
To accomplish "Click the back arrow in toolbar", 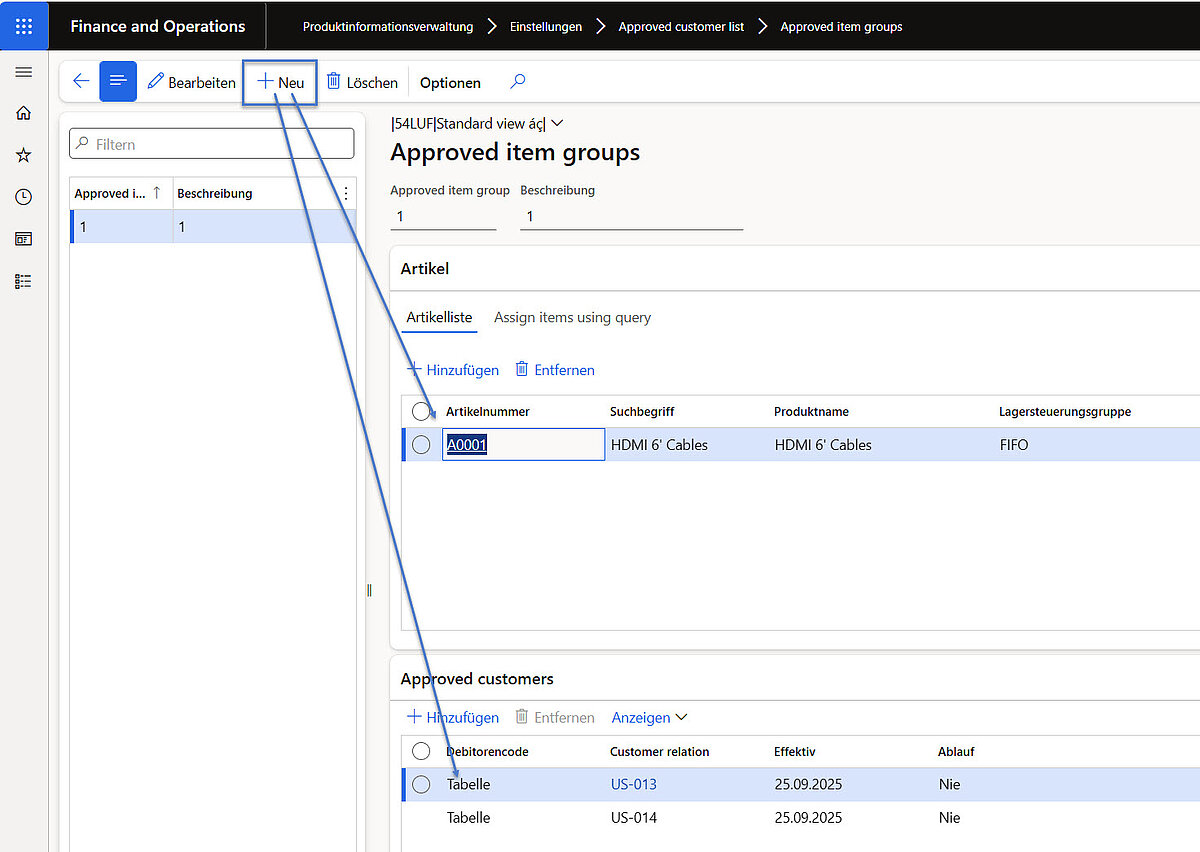I will click(x=81, y=82).
